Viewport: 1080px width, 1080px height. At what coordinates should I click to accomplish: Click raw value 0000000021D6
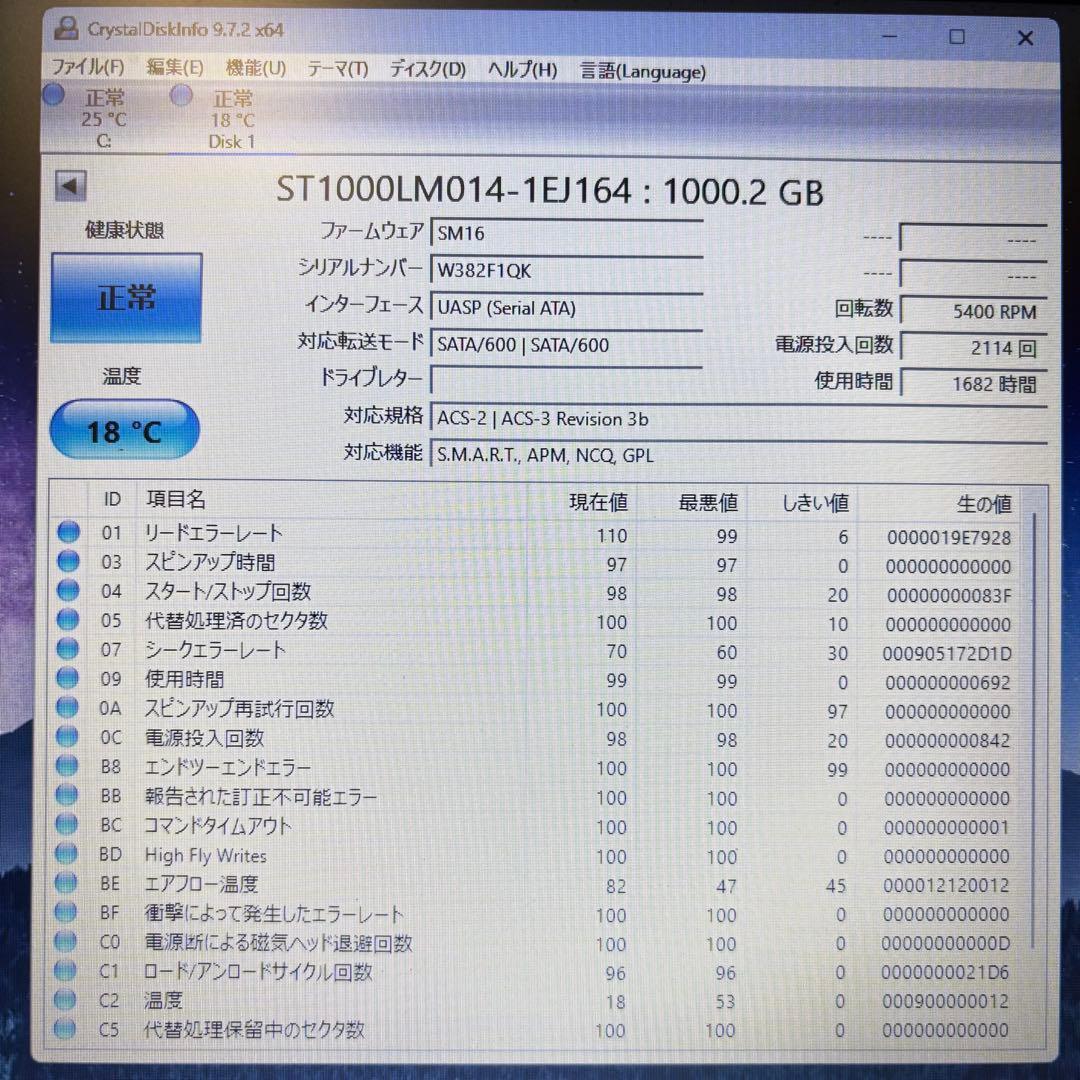click(945, 972)
